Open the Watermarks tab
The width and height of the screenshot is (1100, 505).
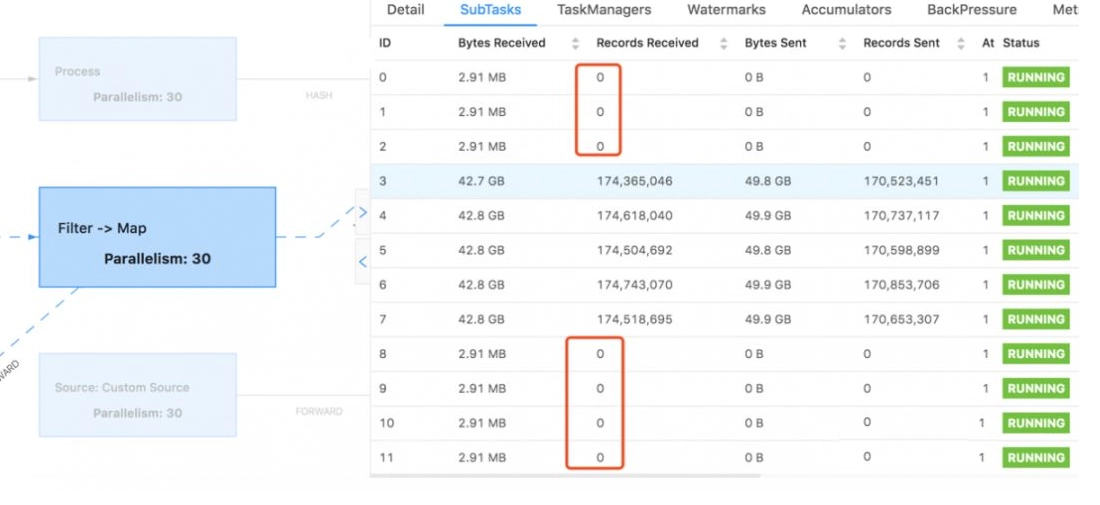click(x=726, y=10)
